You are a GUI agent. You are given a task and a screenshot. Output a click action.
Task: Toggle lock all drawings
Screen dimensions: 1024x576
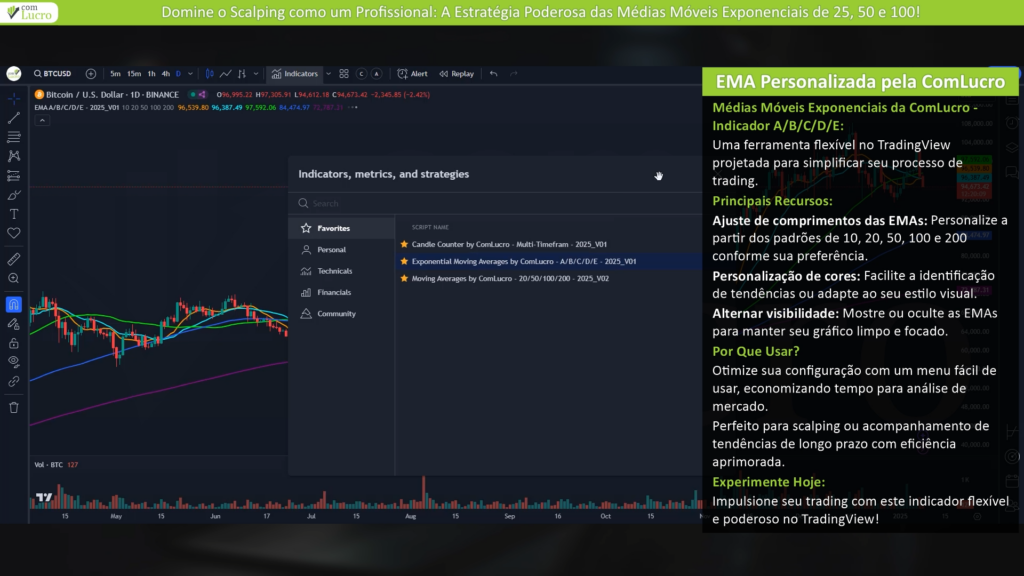coord(14,343)
